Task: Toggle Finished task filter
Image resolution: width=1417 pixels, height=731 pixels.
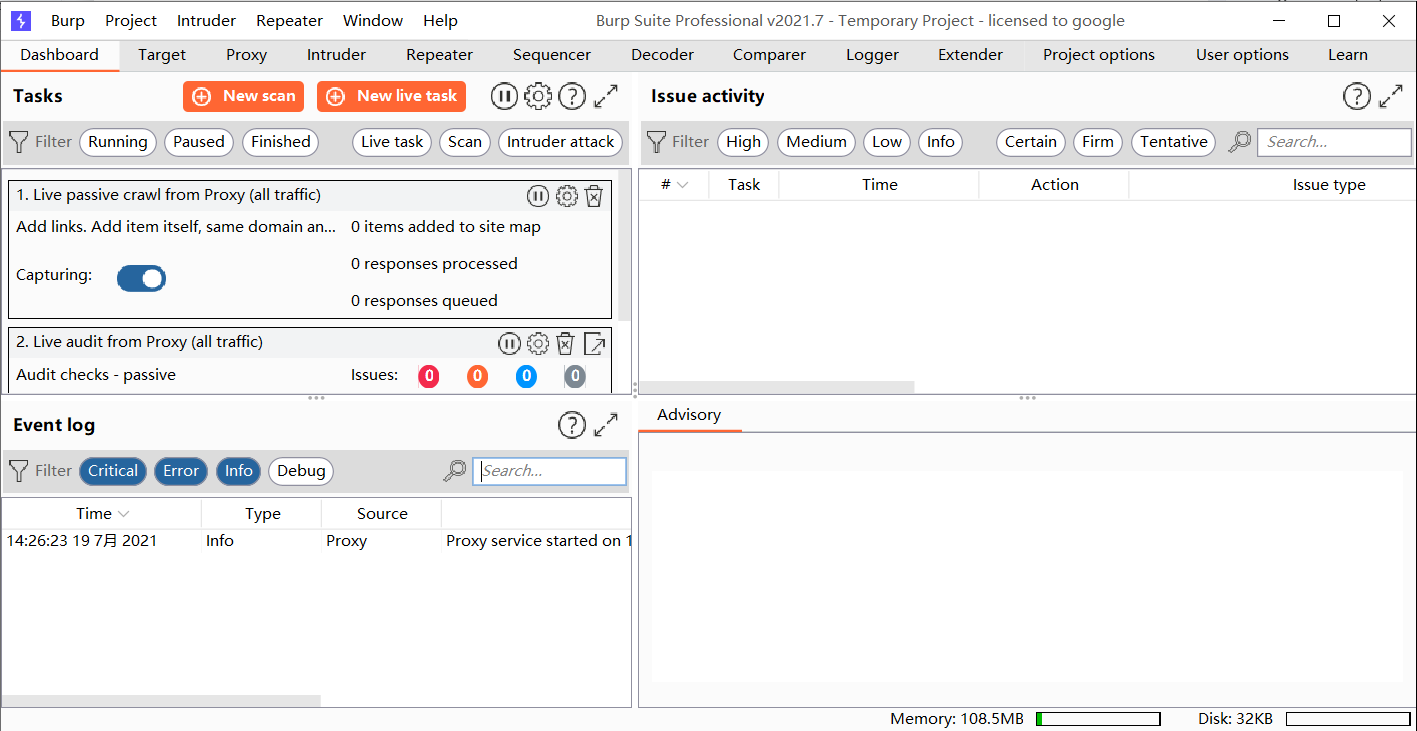Action: (281, 142)
